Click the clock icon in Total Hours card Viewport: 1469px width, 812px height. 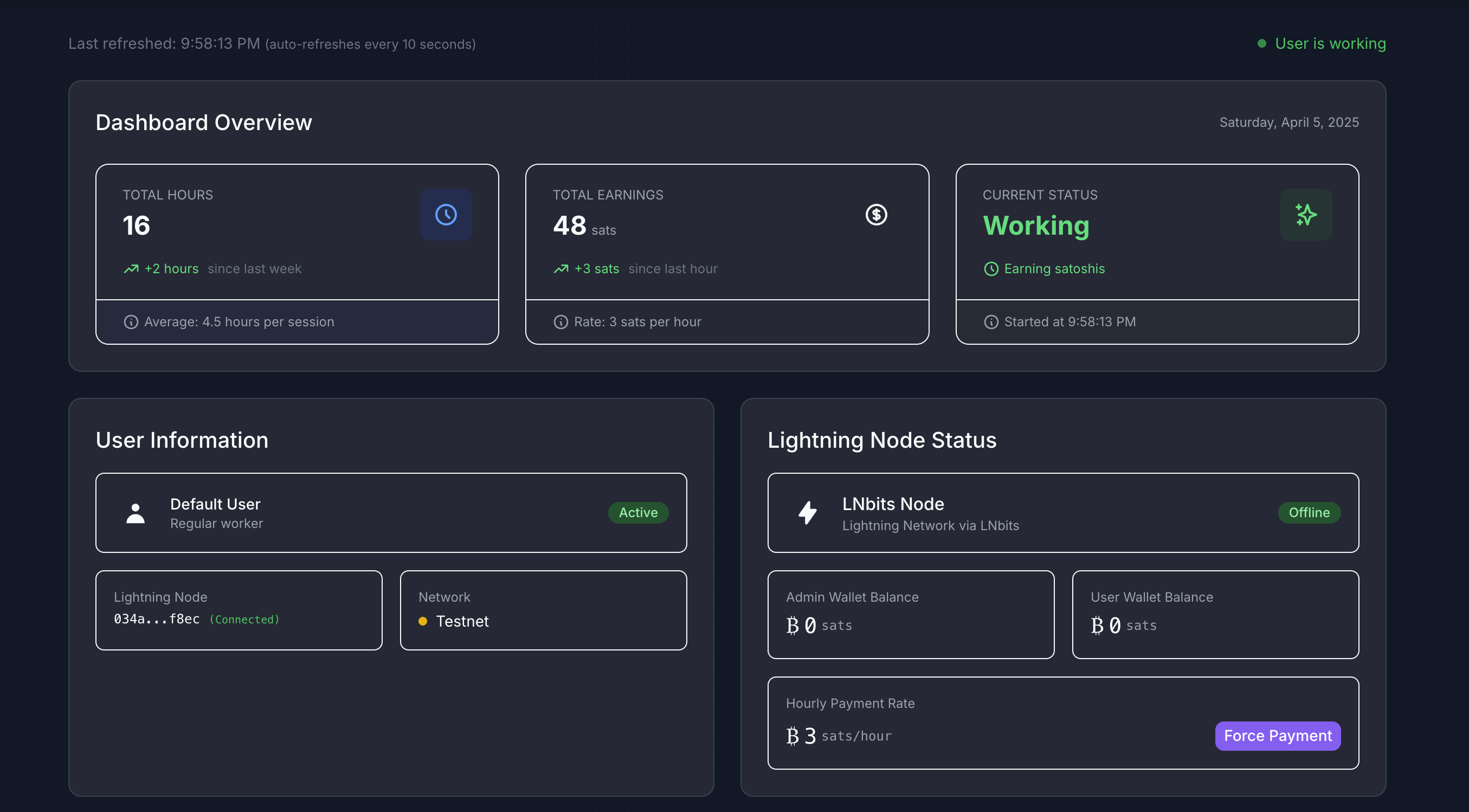(446, 215)
